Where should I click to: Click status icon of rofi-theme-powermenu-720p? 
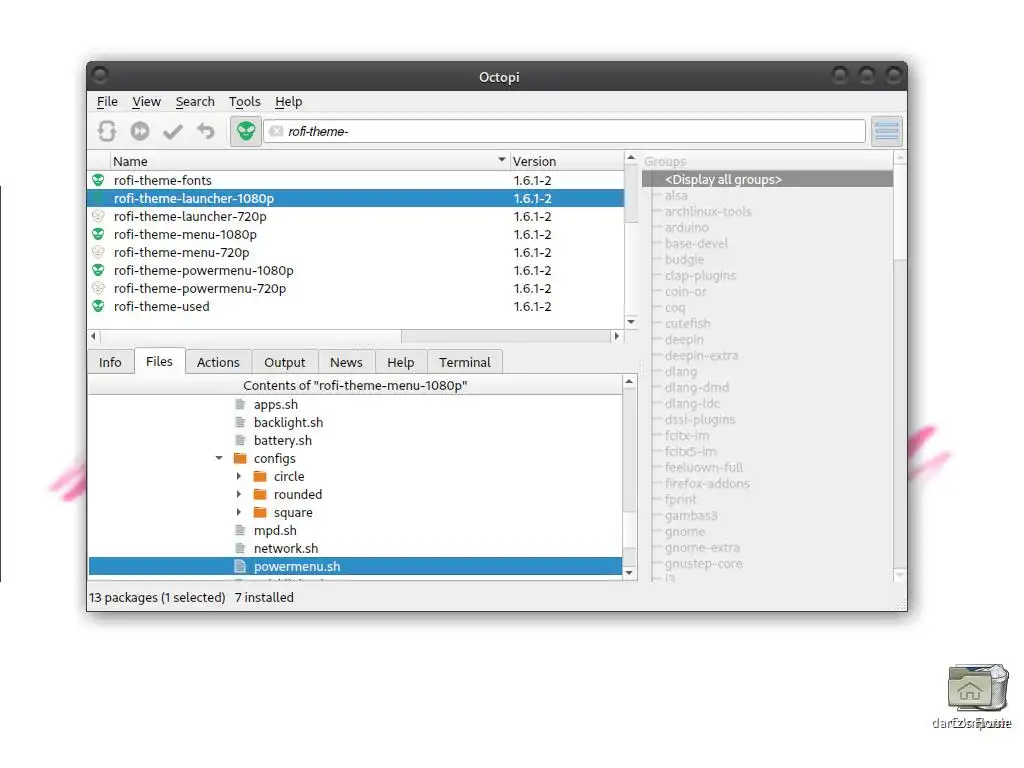(99, 287)
